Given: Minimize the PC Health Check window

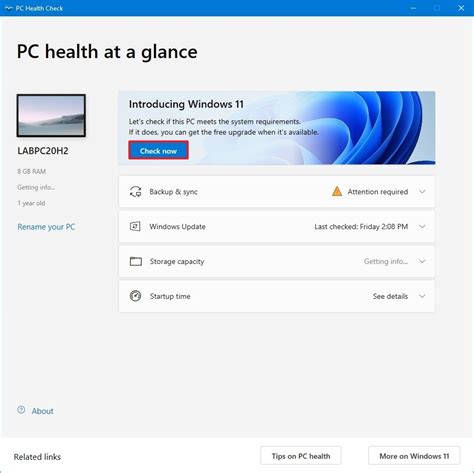Looking at the screenshot, I should [413, 8].
